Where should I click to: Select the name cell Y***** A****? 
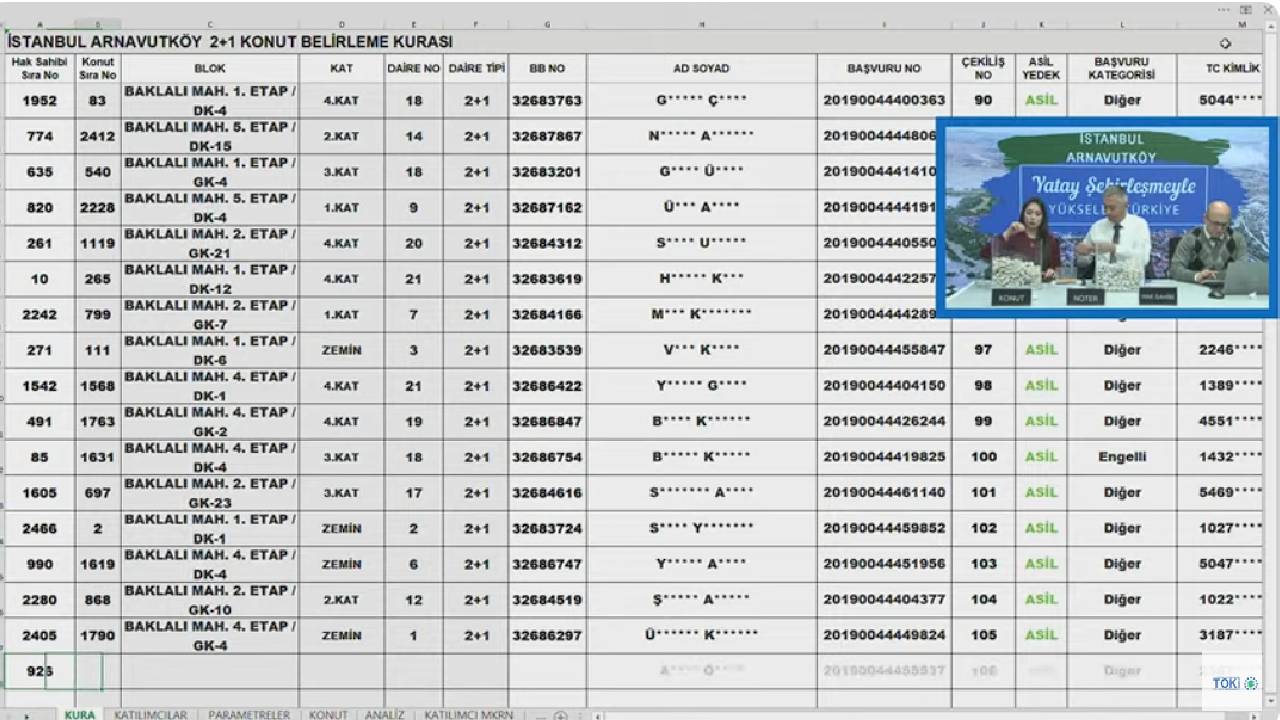coord(701,564)
